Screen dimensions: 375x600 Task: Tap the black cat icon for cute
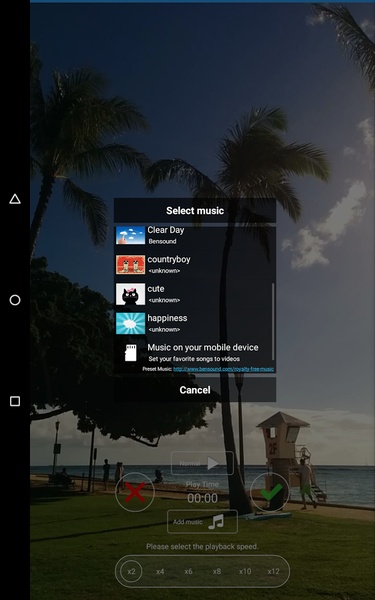[x=130, y=294]
